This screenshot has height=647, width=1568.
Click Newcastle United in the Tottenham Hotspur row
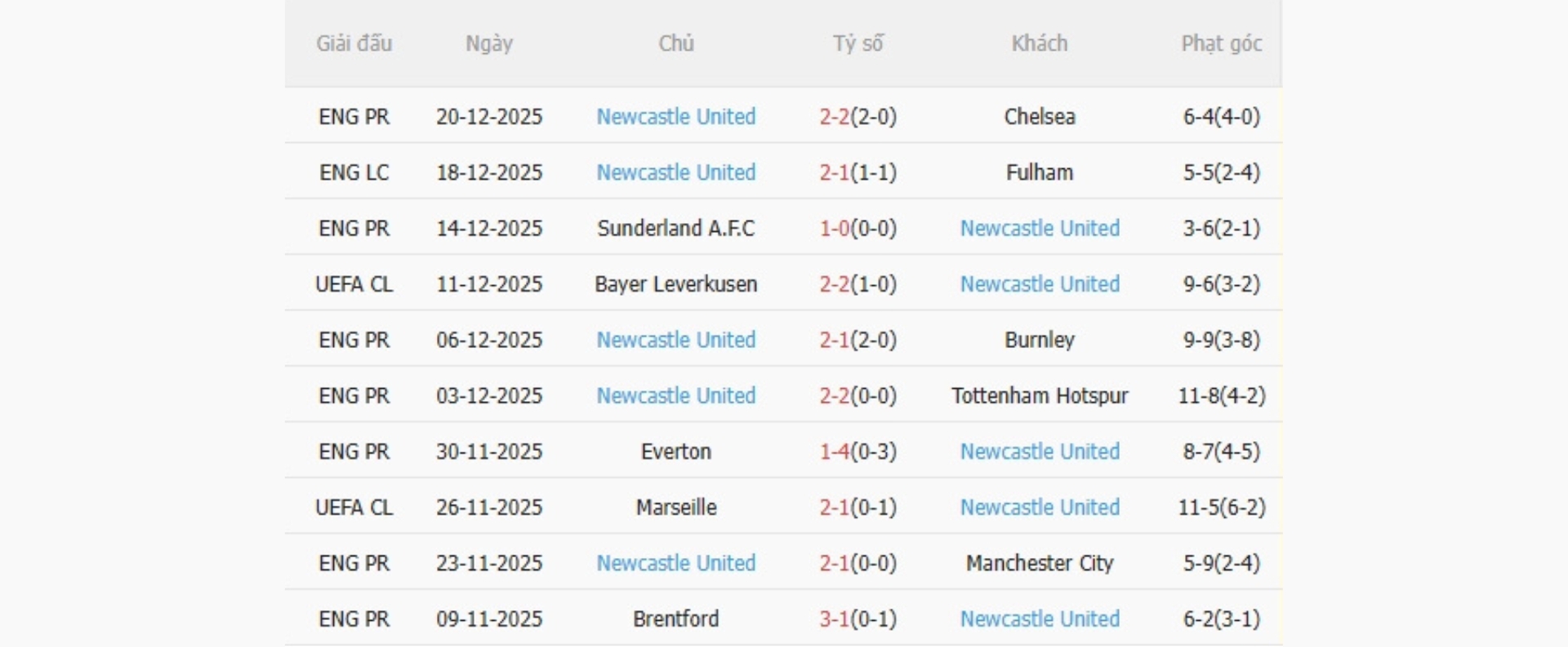click(676, 395)
